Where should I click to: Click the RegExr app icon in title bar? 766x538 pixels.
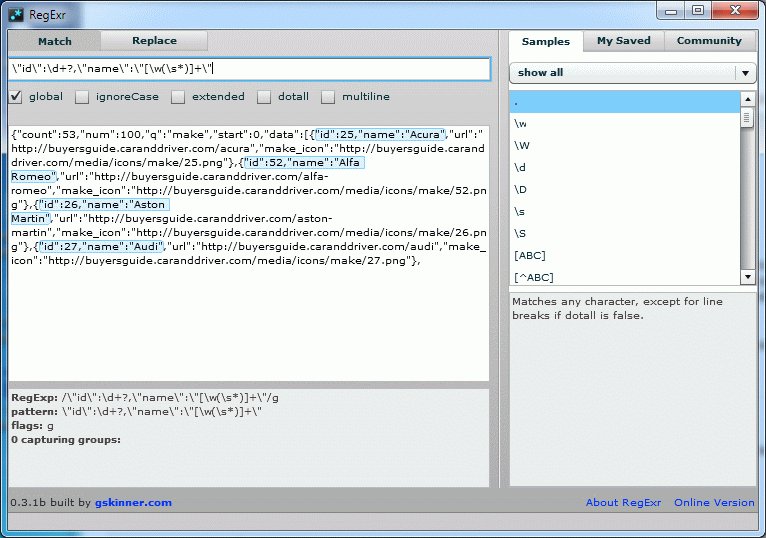pyautogui.click(x=16, y=15)
